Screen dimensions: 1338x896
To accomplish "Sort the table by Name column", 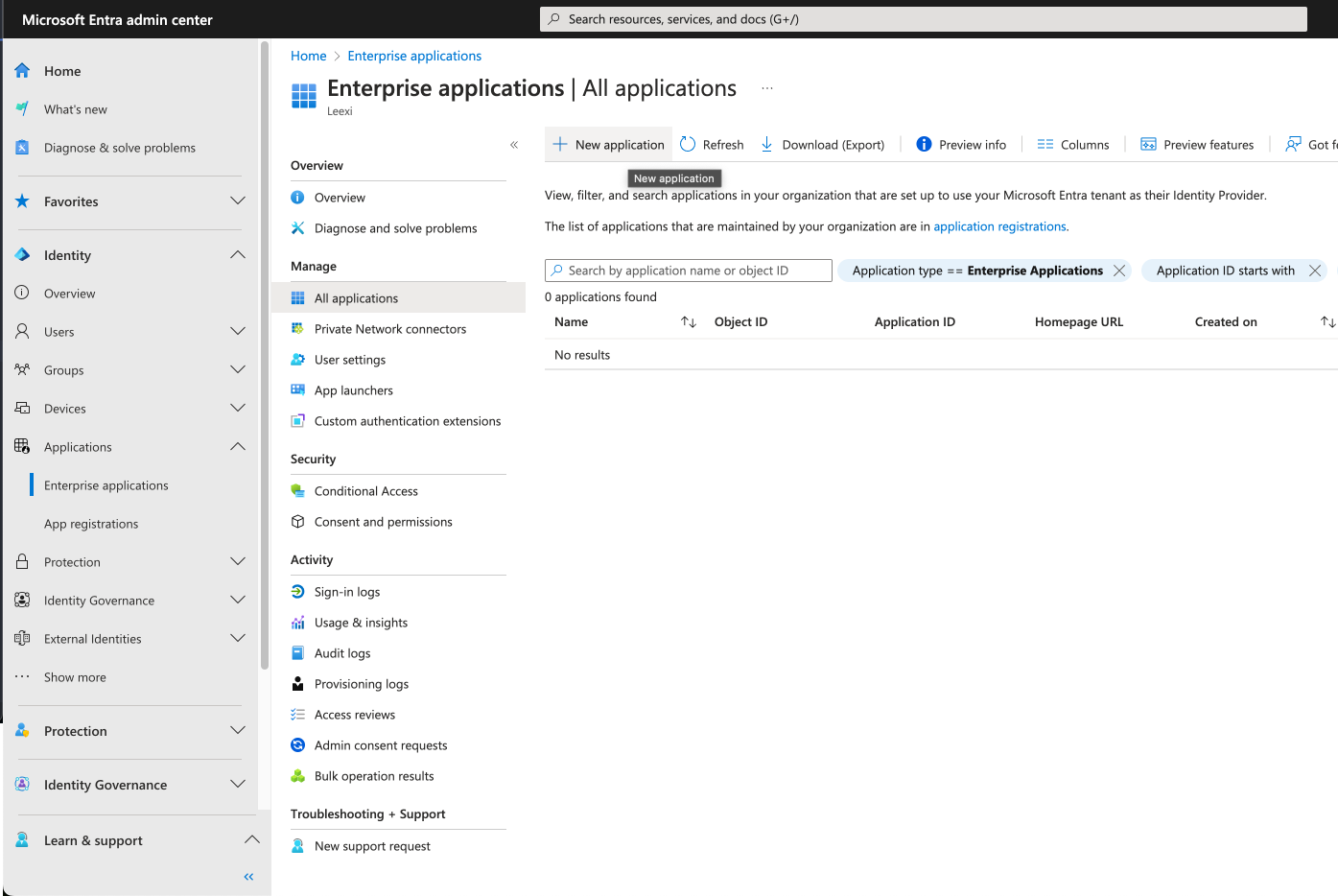I will 689,322.
